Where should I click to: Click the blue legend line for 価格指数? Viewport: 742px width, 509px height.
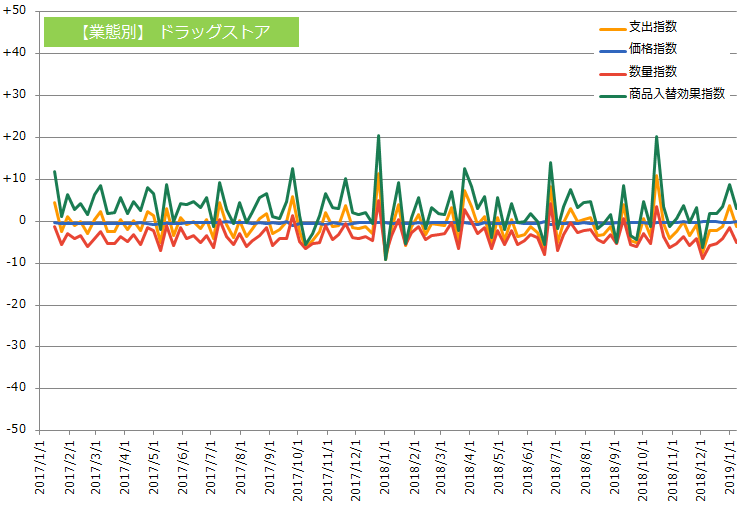(x=613, y=51)
